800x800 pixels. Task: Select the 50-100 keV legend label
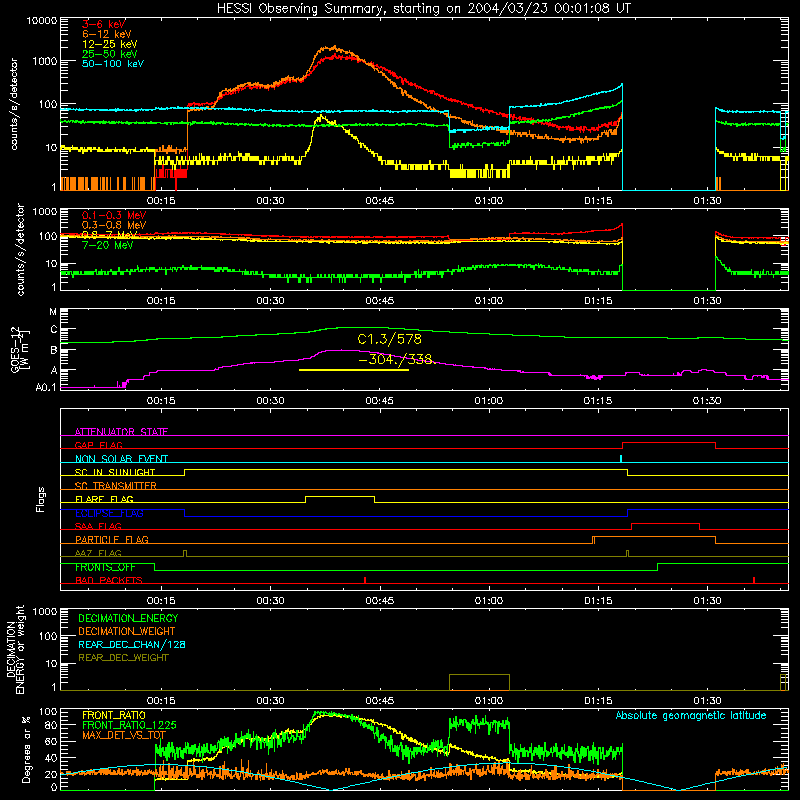click(x=113, y=64)
